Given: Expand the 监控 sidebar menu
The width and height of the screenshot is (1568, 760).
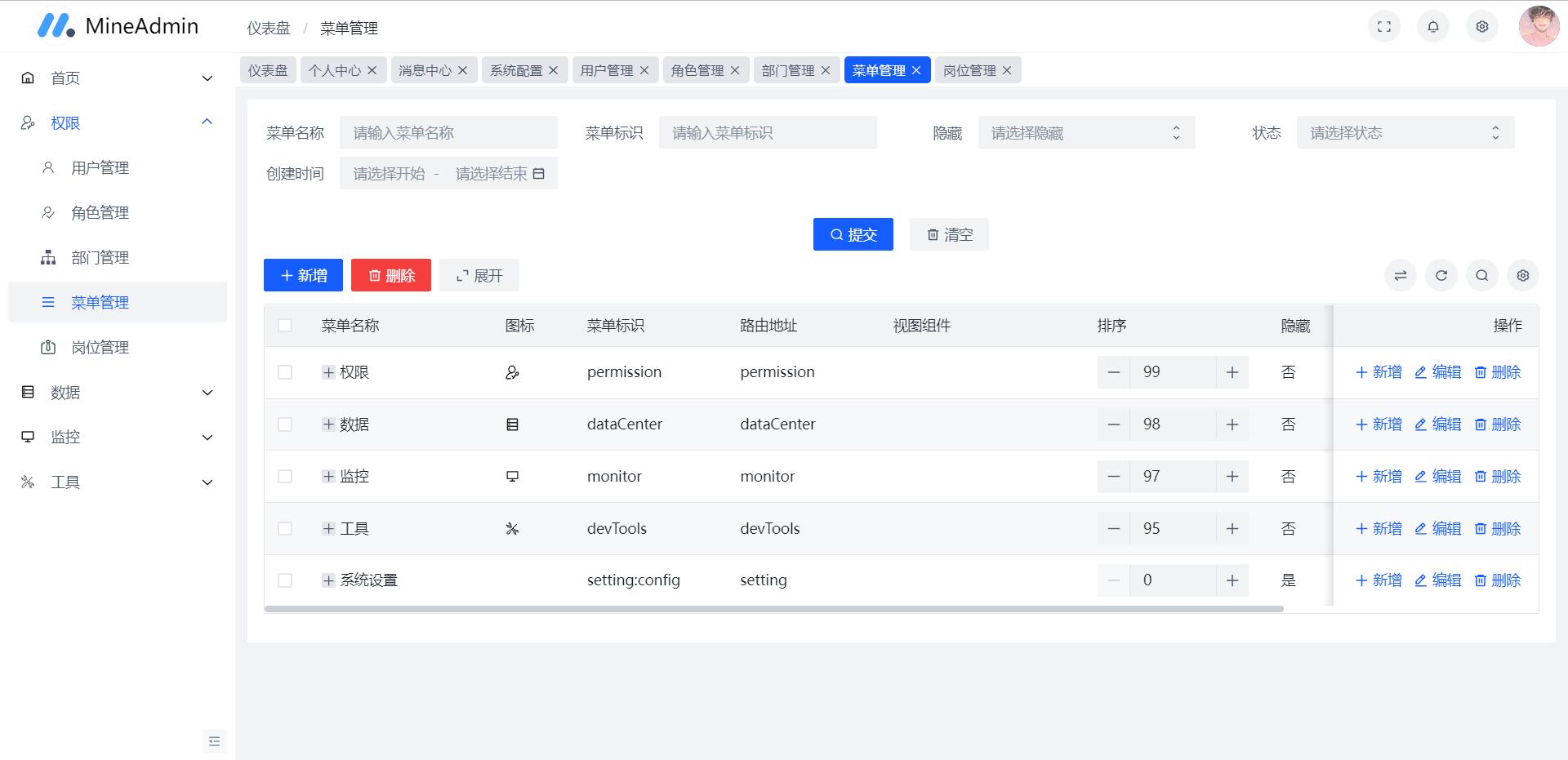Looking at the screenshot, I should [x=118, y=438].
